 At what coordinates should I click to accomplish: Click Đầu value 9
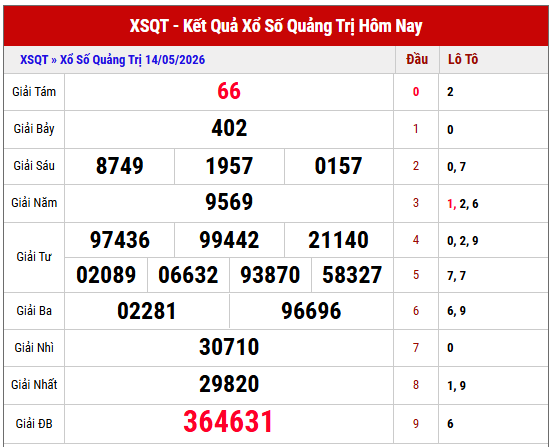point(416,424)
